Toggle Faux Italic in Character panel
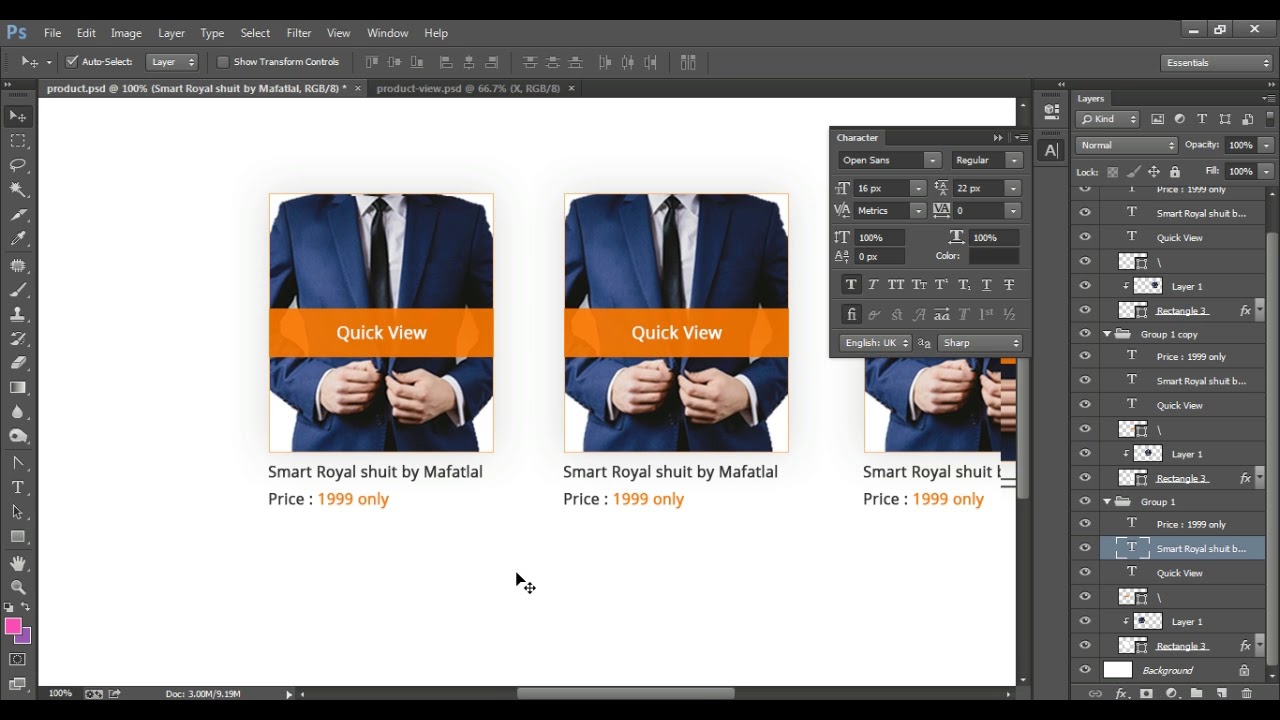The width and height of the screenshot is (1280, 720). [x=873, y=285]
